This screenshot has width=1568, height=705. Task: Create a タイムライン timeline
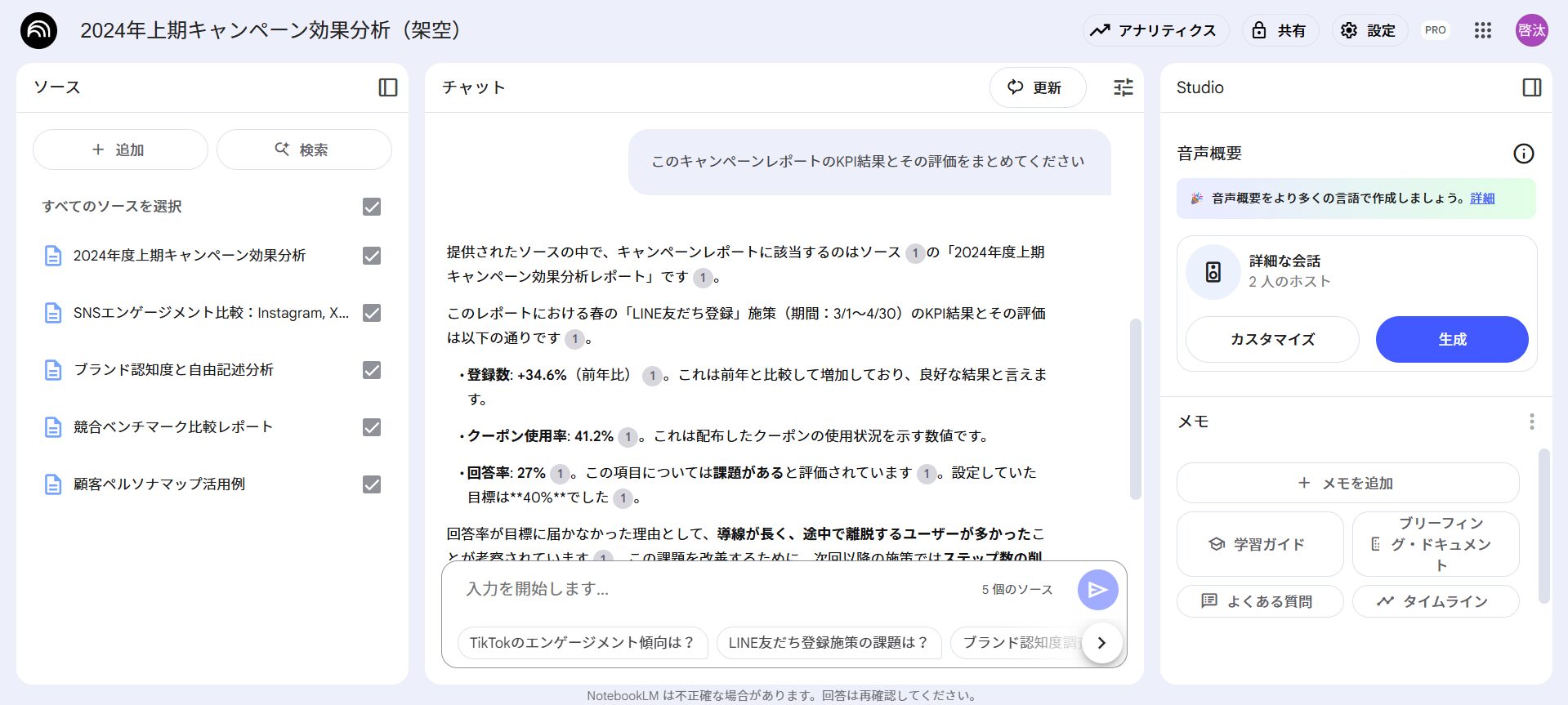click(x=1436, y=601)
